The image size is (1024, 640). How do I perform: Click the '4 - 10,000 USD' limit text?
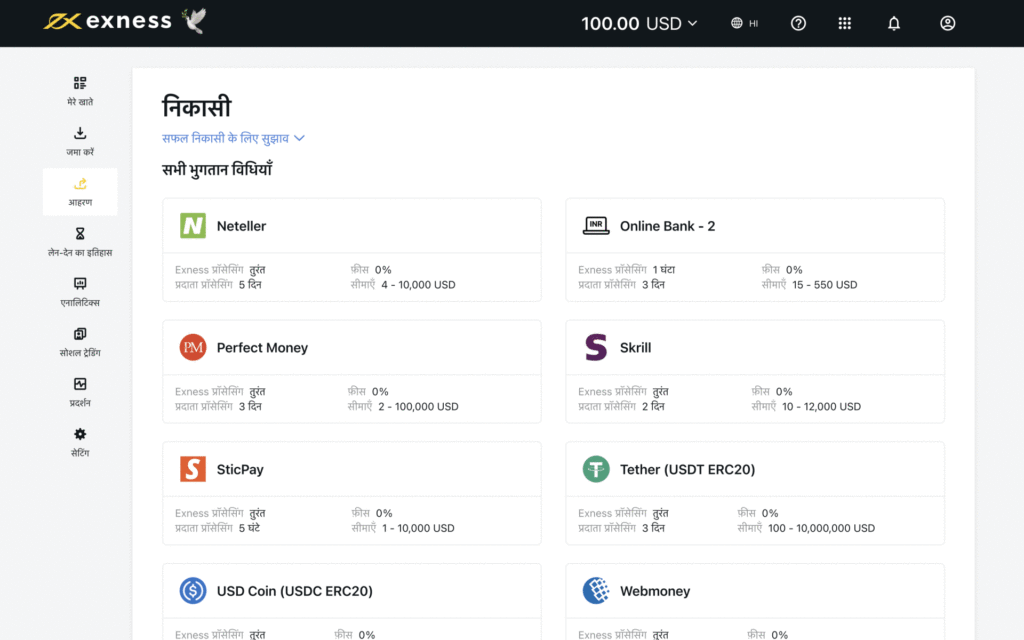418,285
